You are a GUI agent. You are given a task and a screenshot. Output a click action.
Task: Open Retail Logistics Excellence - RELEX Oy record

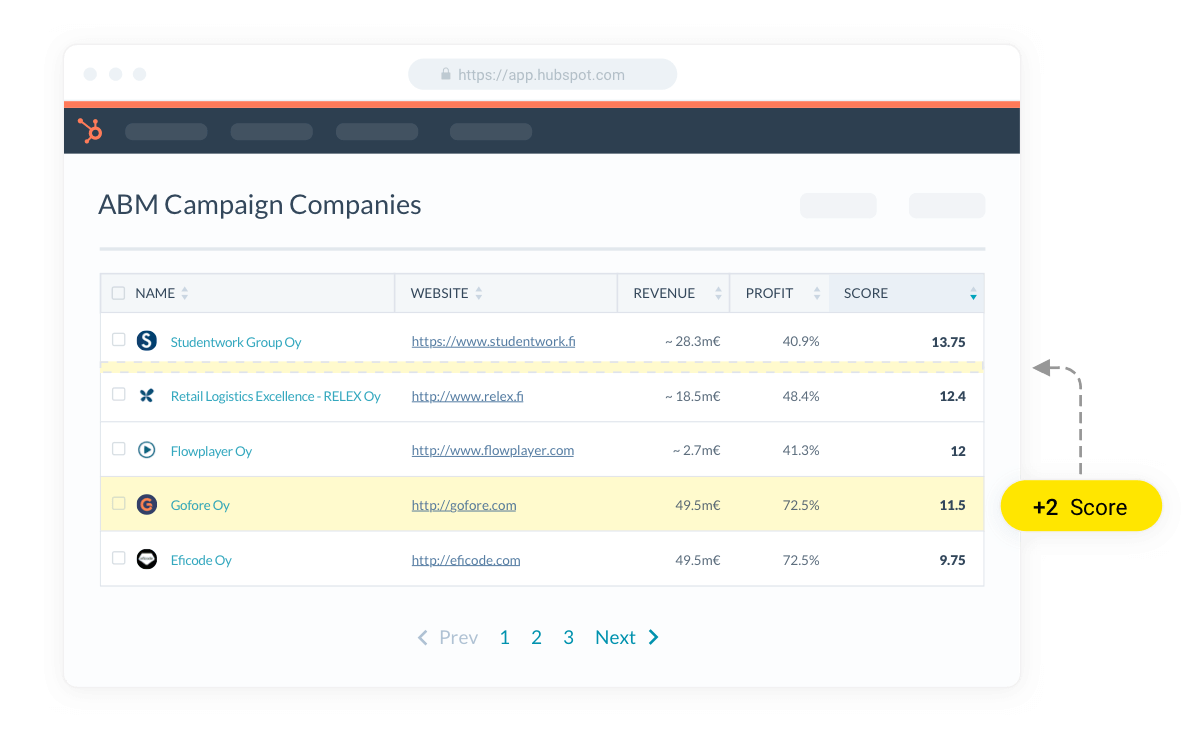[276, 396]
